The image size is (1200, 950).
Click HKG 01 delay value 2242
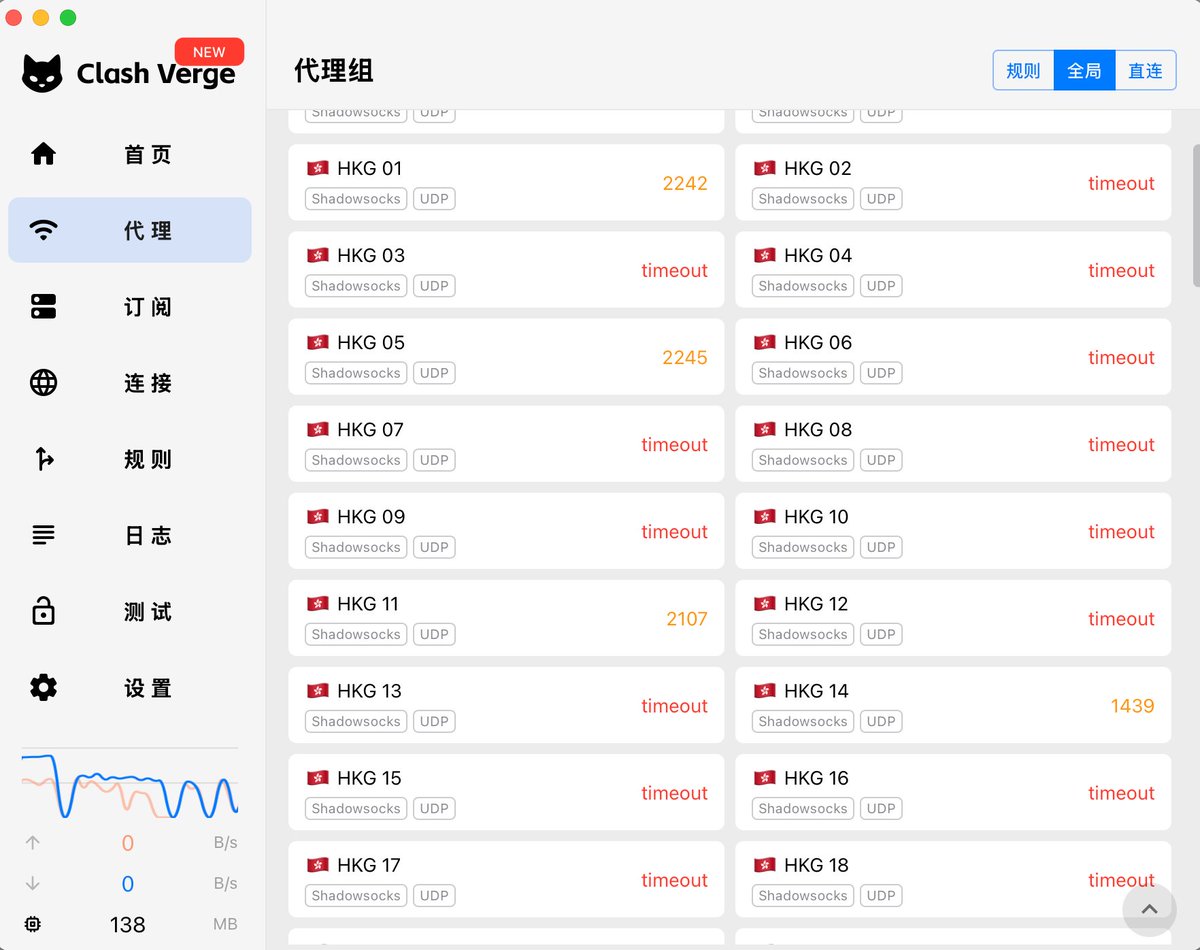[x=685, y=183]
